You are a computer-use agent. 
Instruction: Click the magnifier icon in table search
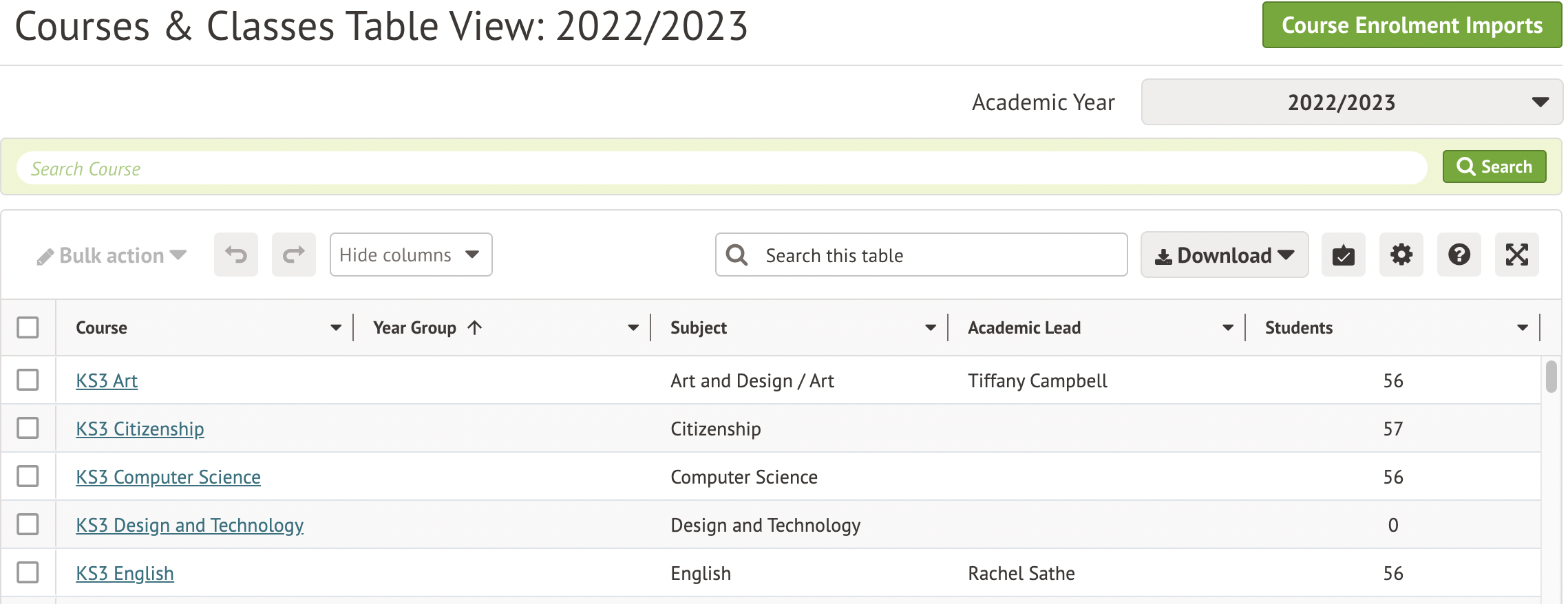coord(737,255)
